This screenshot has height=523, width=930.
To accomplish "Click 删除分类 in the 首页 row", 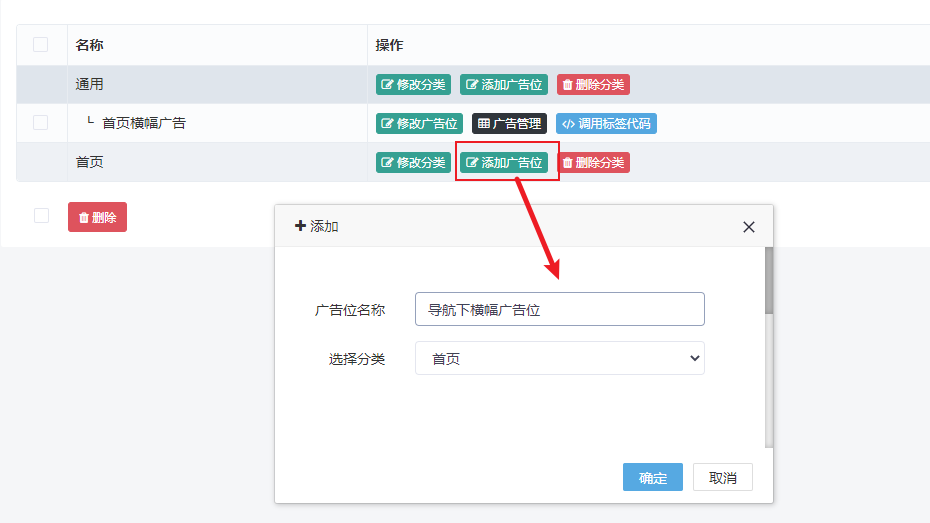I will tap(593, 162).
